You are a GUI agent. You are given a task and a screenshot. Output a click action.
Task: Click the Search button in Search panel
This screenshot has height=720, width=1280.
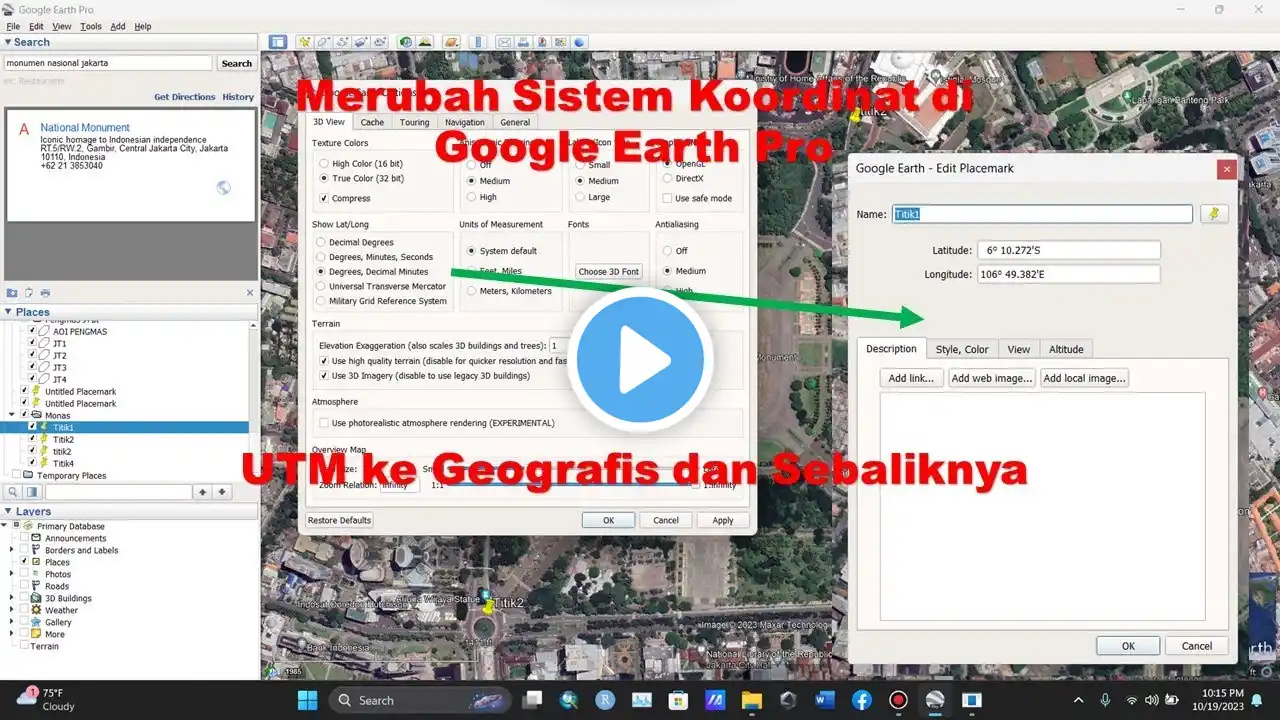pyautogui.click(x=236, y=63)
